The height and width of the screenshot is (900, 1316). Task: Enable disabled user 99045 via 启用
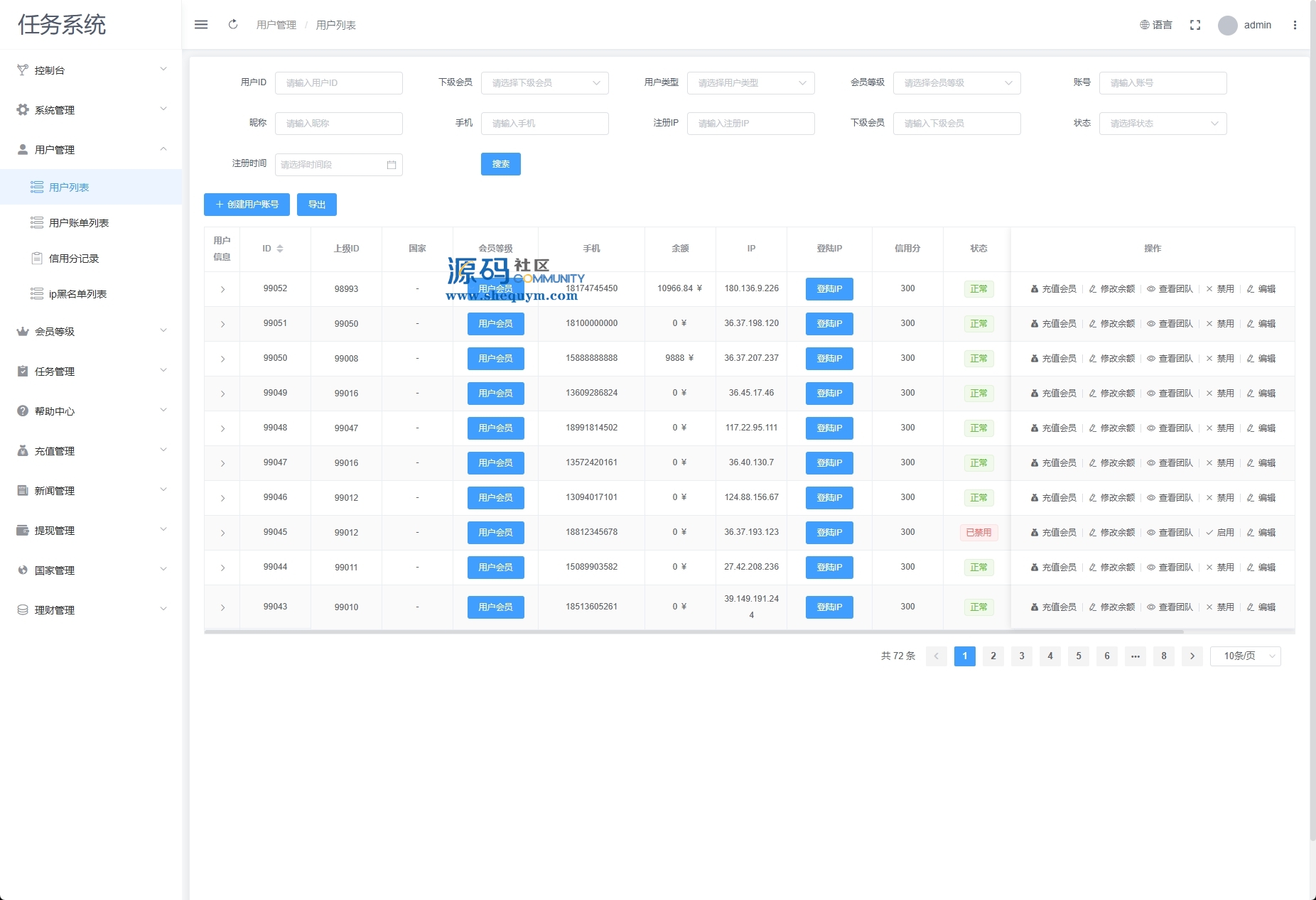(x=1220, y=533)
